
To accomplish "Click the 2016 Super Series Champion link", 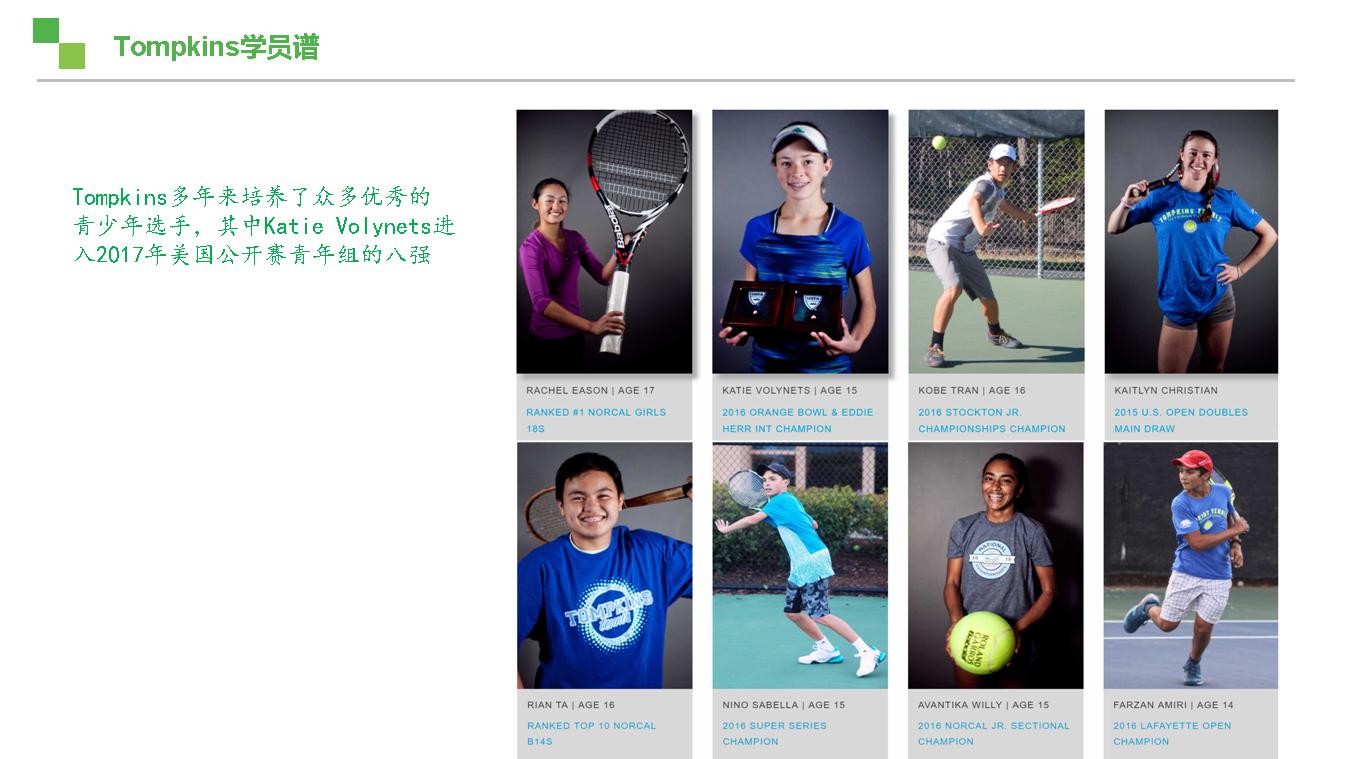I will [775, 733].
